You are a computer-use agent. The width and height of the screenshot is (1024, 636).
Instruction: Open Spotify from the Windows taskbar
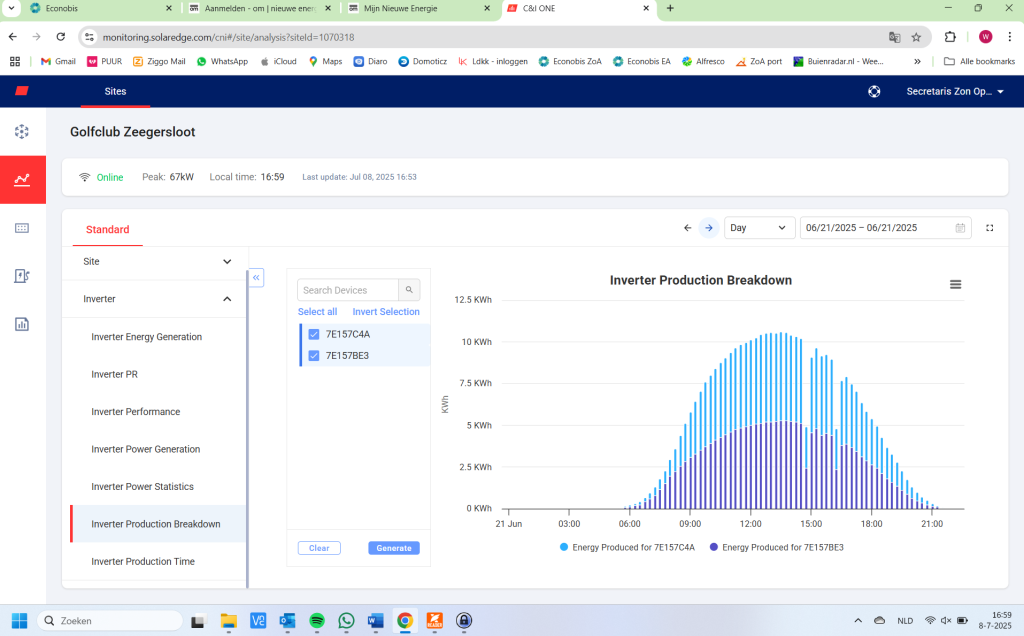click(x=317, y=621)
